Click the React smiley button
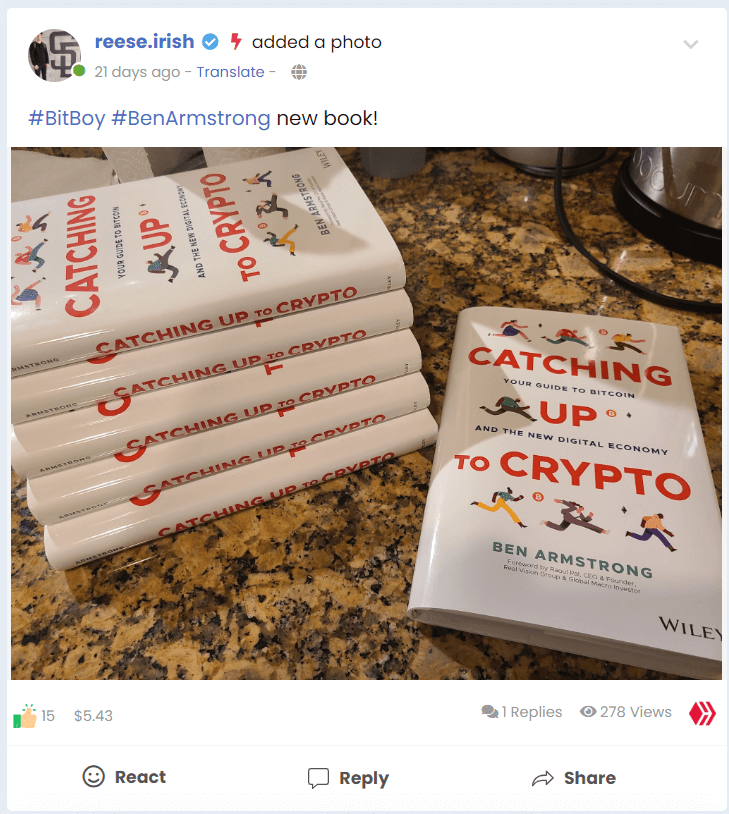Image resolution: width=729 pixels, height=814 pixels. click(x=125, y=777)
